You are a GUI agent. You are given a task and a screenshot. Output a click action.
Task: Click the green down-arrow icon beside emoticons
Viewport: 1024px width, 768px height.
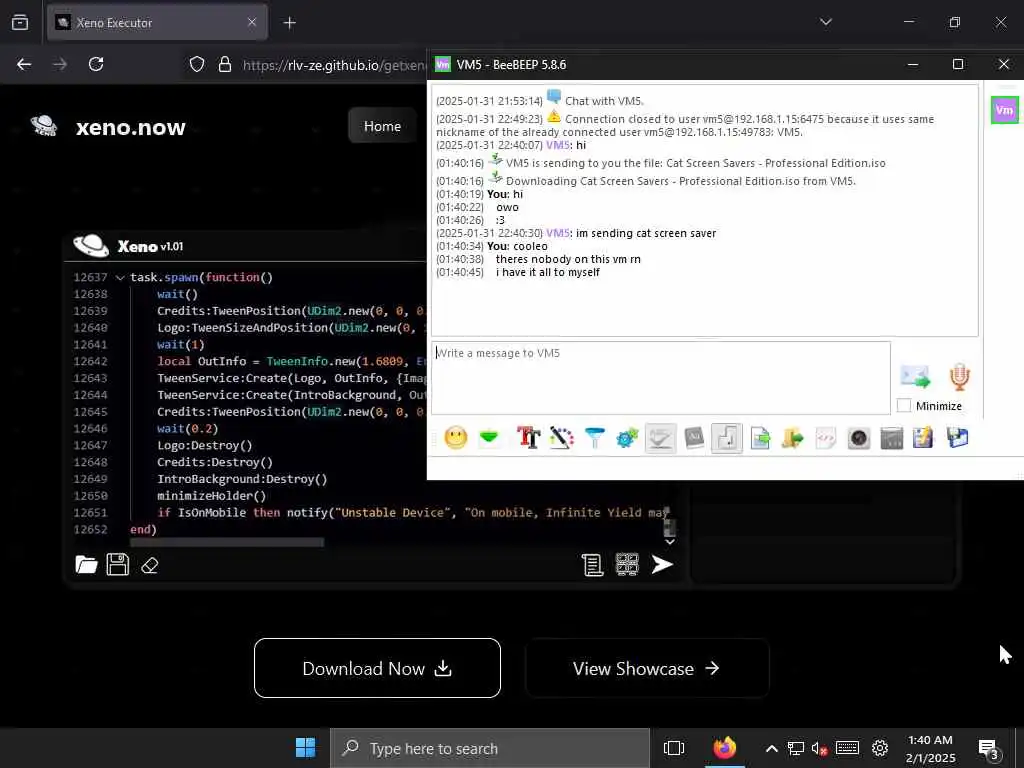pos(489,438)
